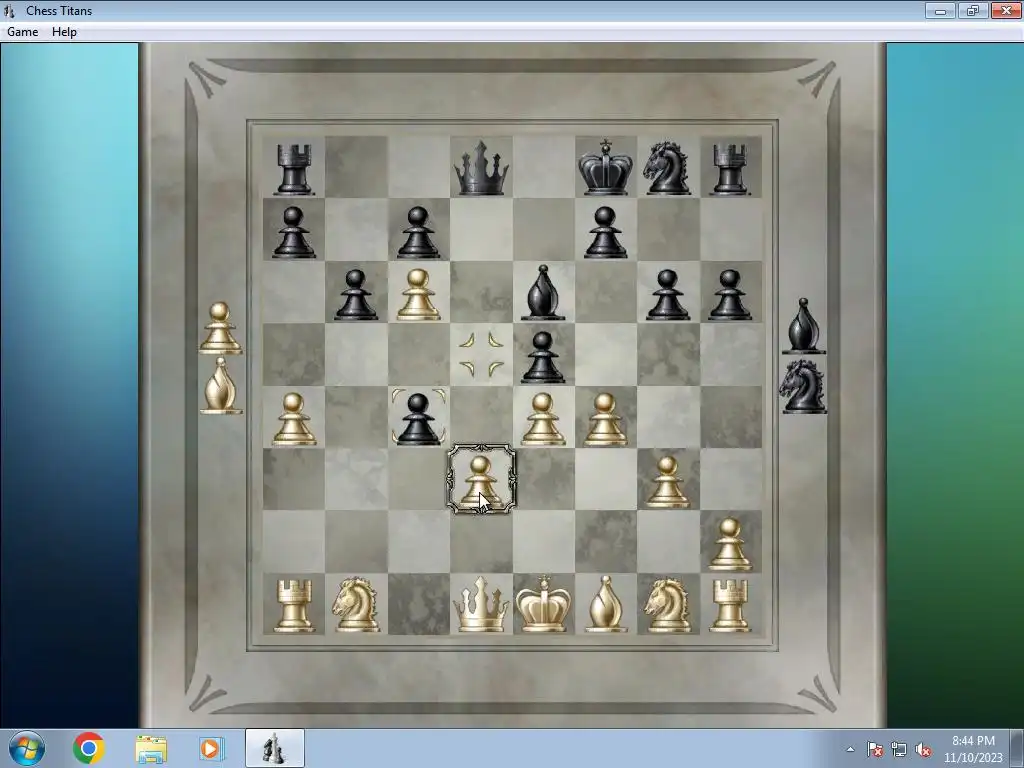Click the Chess Titans taskbar button
The width and height of the screenshot is (1024, 768).
click(x=274, y=748)
